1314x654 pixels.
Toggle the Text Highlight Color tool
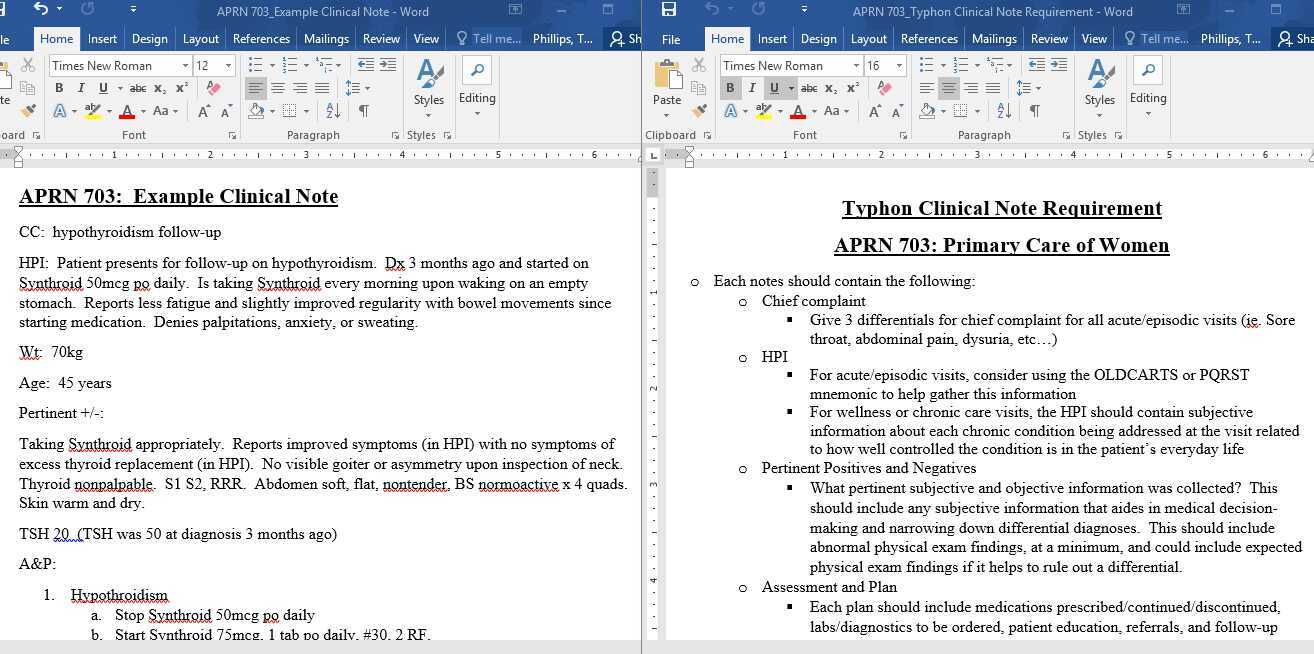point(91,112)
